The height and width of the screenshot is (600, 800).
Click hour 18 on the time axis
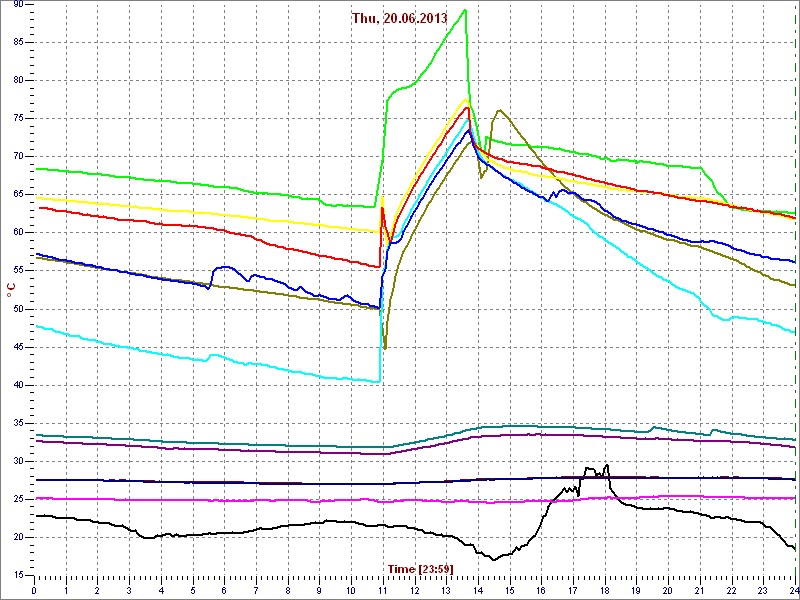tap(605, 590)
